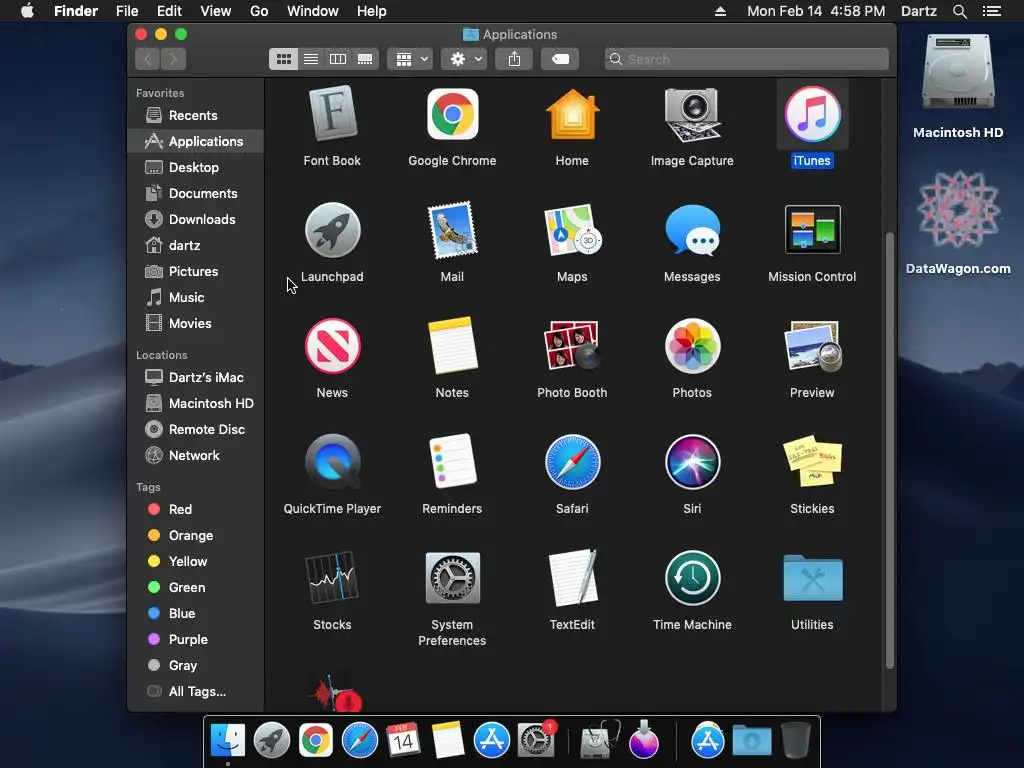Select QuickTime Player
The height and width of the screenshot is (768, 1024).
332,462
